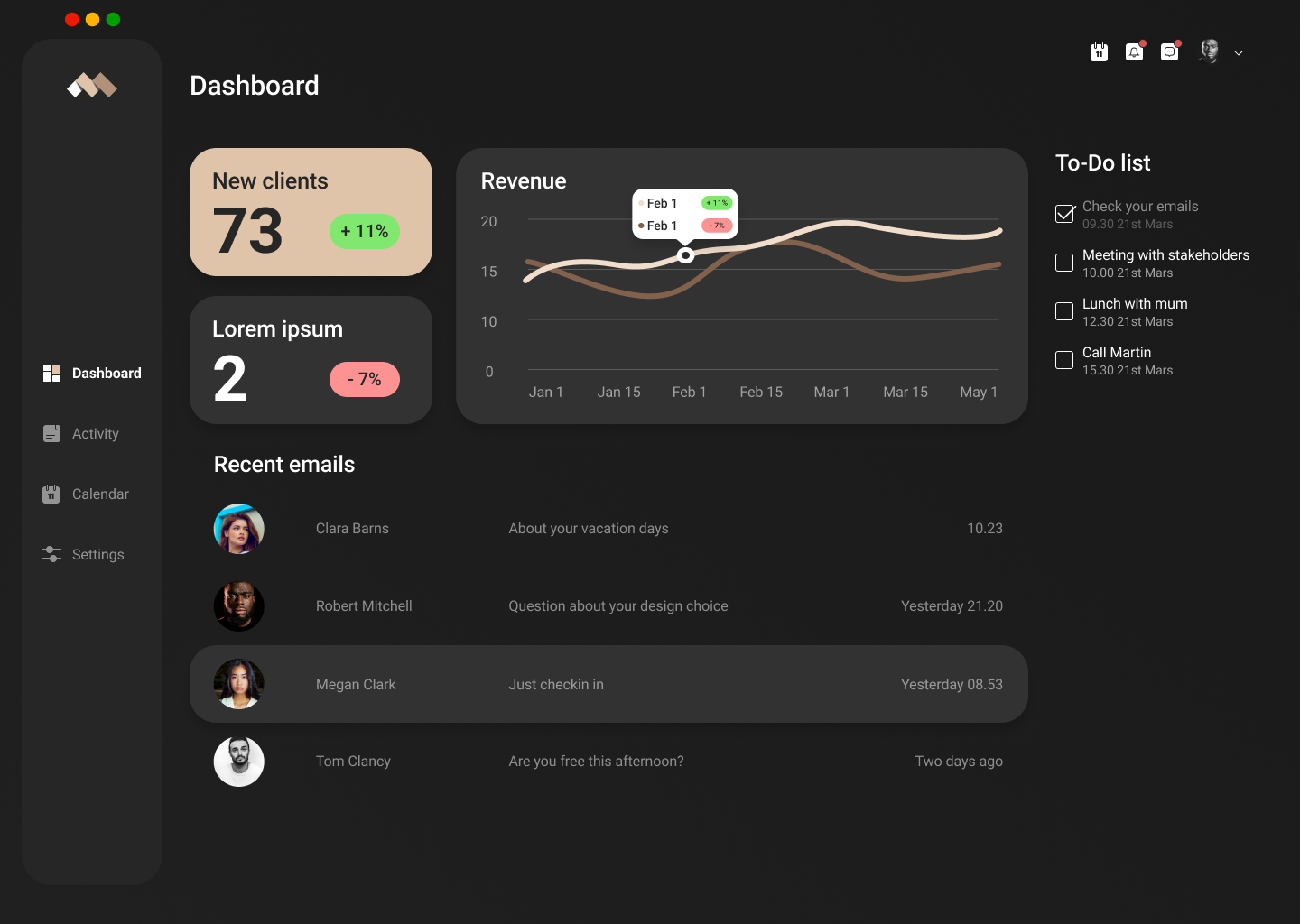Open email from Megan Clark
This screenshot has height=924, width=1300.
tap(608, 684)
